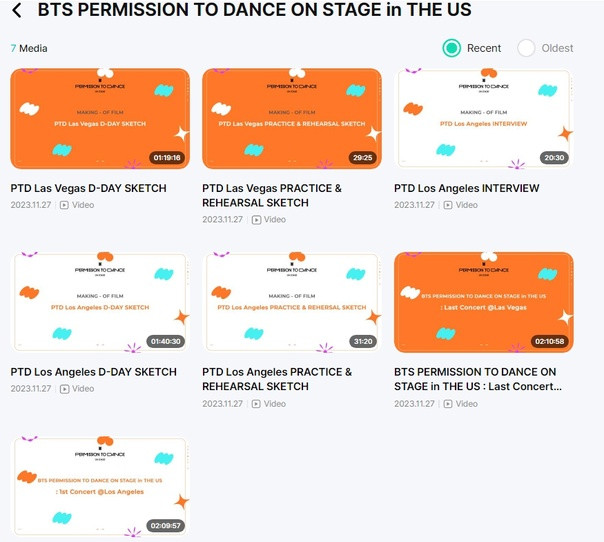The image size is (604, 542).
Task: Click the video icon under Los Angeles D-DAY SKETCH
Action: pyautogui.click(x=64, y=389)
